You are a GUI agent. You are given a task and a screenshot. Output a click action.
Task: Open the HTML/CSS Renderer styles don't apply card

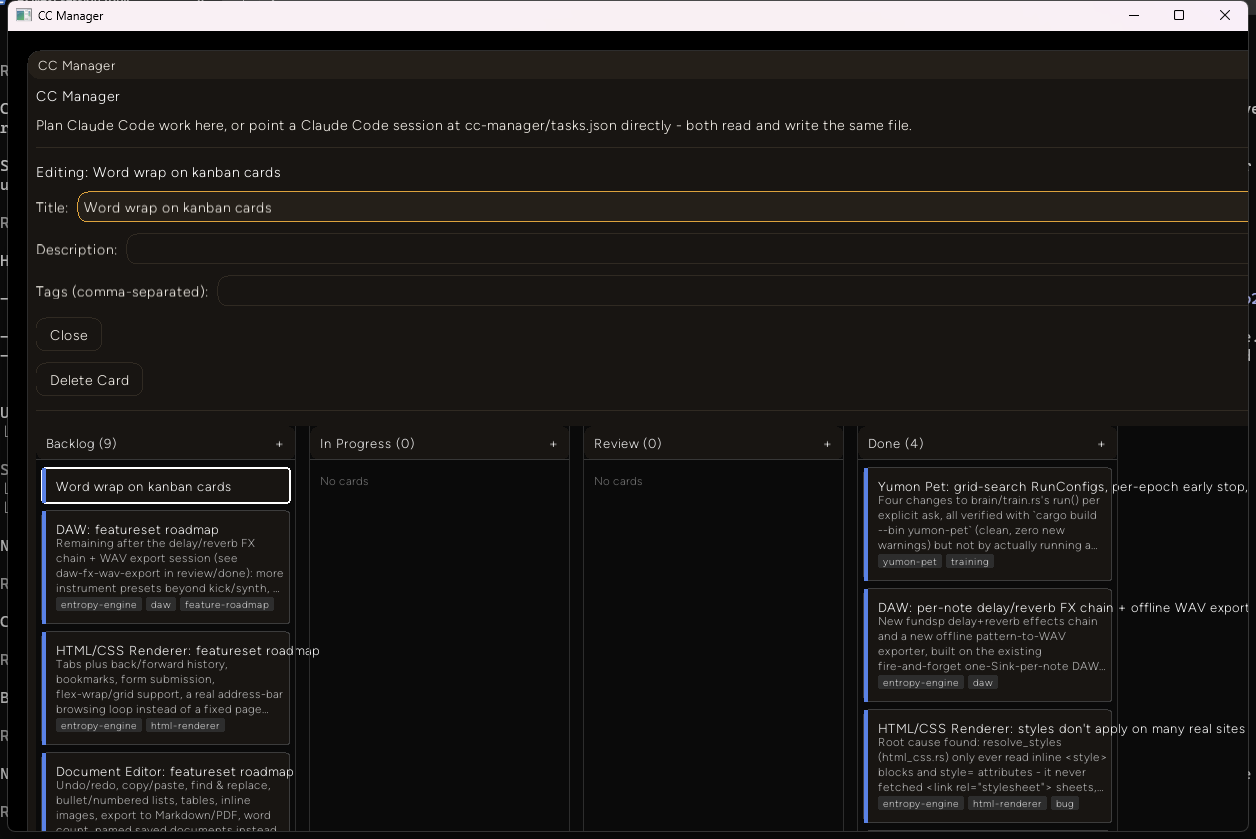988,766
